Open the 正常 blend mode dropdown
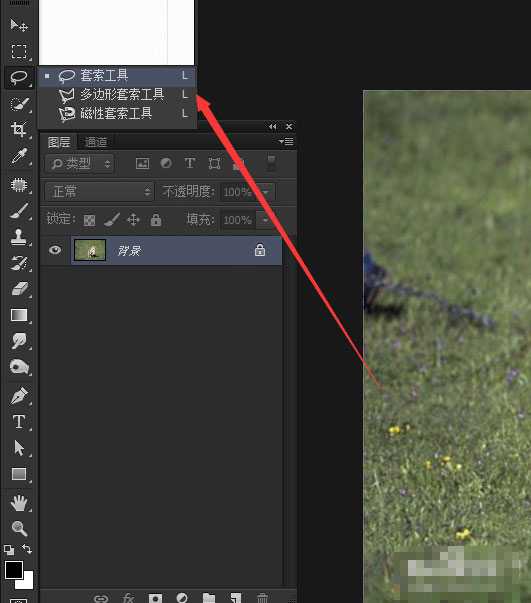 click(x=99, y=192)
